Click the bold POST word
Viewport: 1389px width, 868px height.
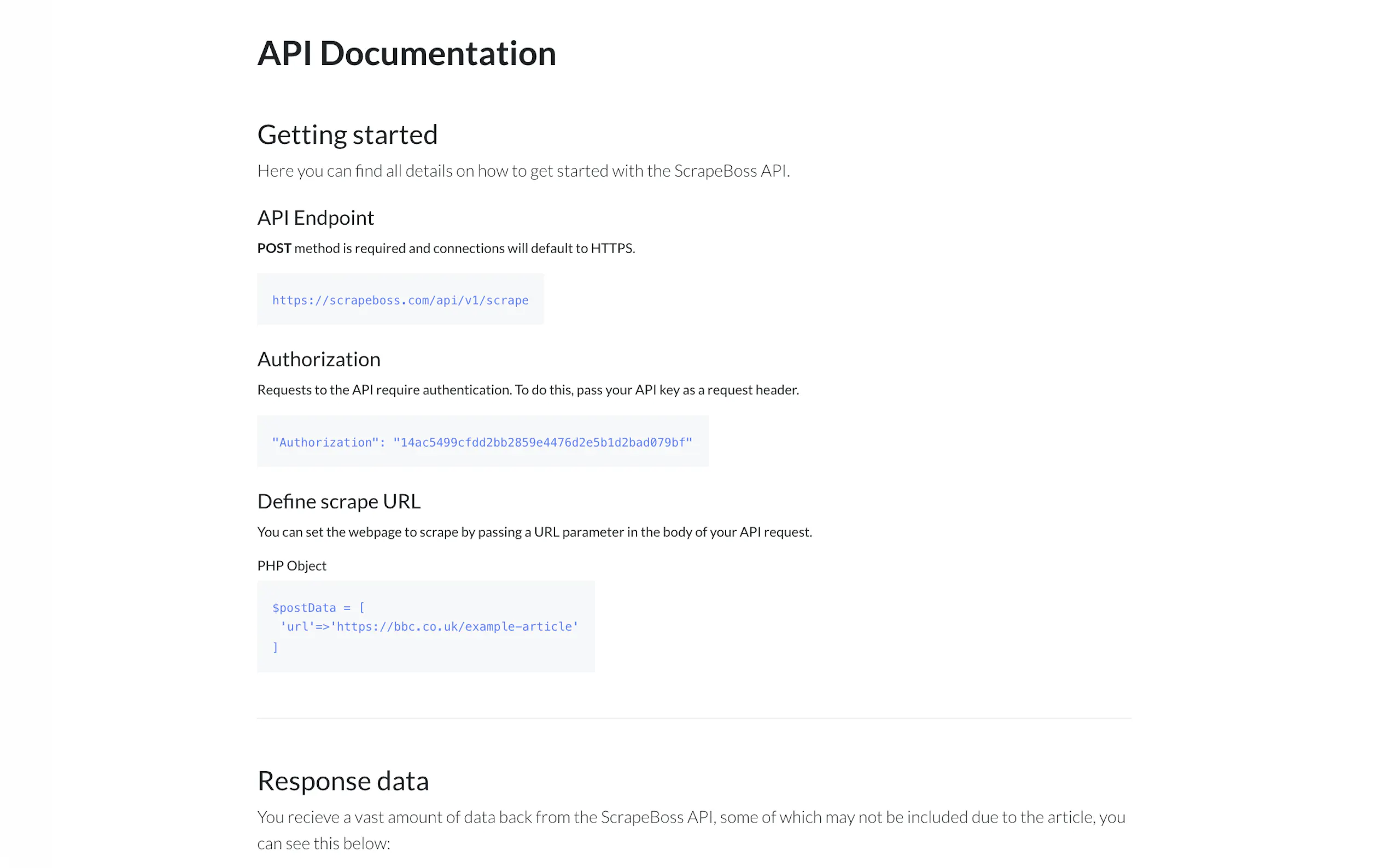pyautogui.click(x=274, y=248)
